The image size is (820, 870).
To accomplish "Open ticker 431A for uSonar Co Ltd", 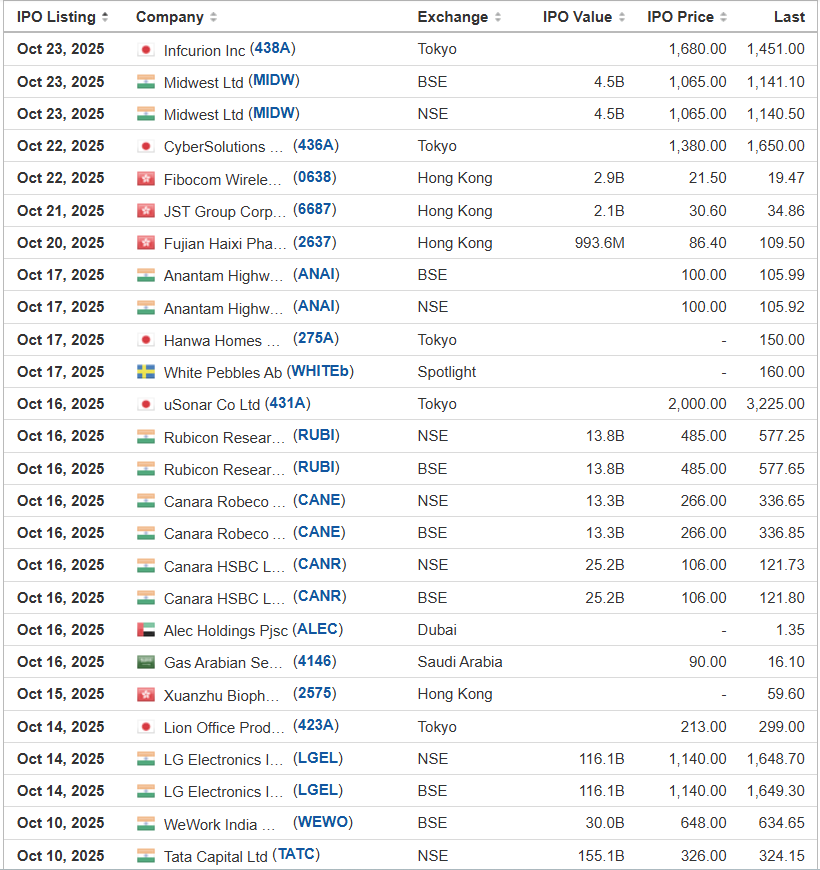I will pyautogui.click(x=287, y=403).
